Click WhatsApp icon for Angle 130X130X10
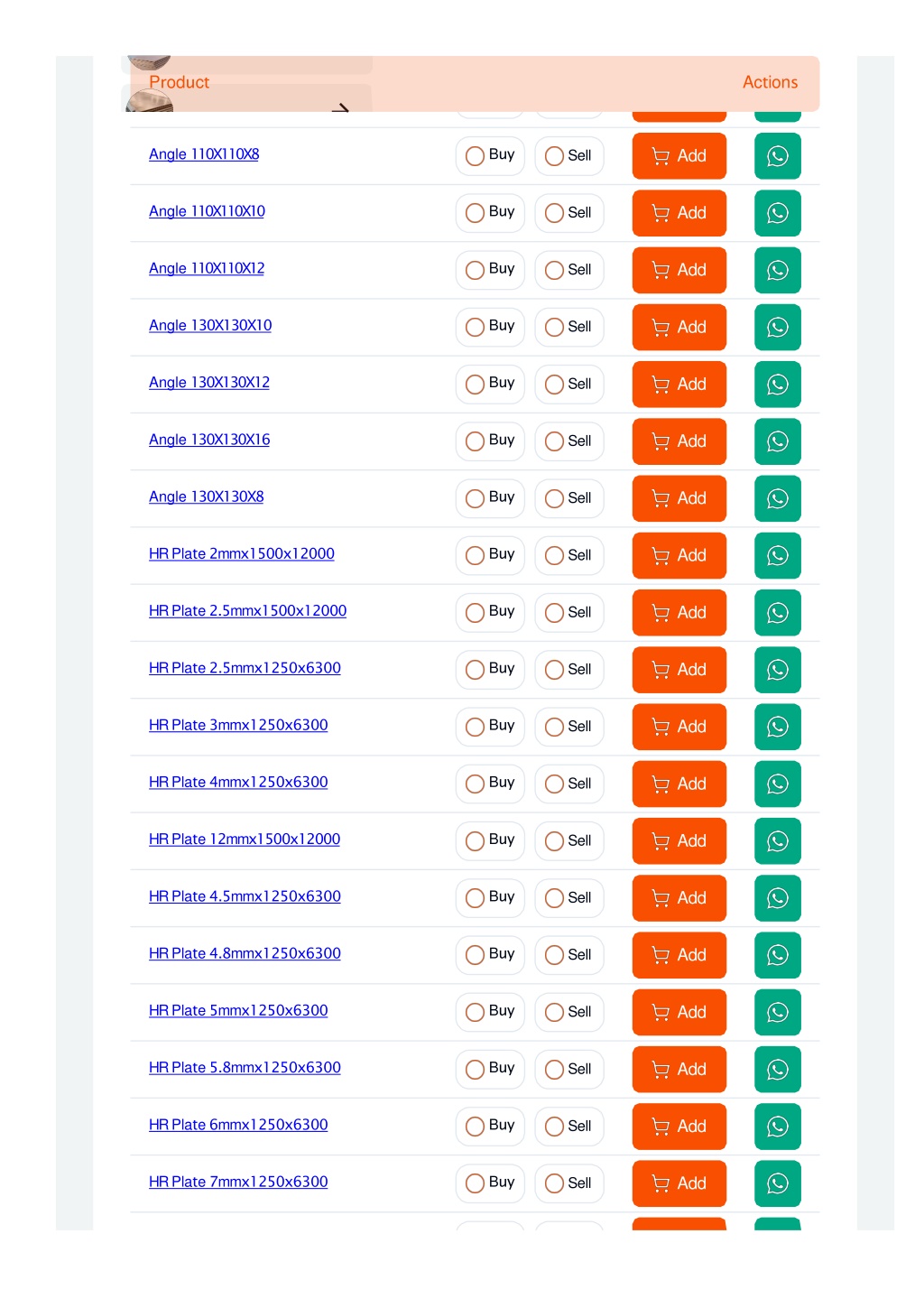Viewport: 924px width, 1308px height. [777, 327]
